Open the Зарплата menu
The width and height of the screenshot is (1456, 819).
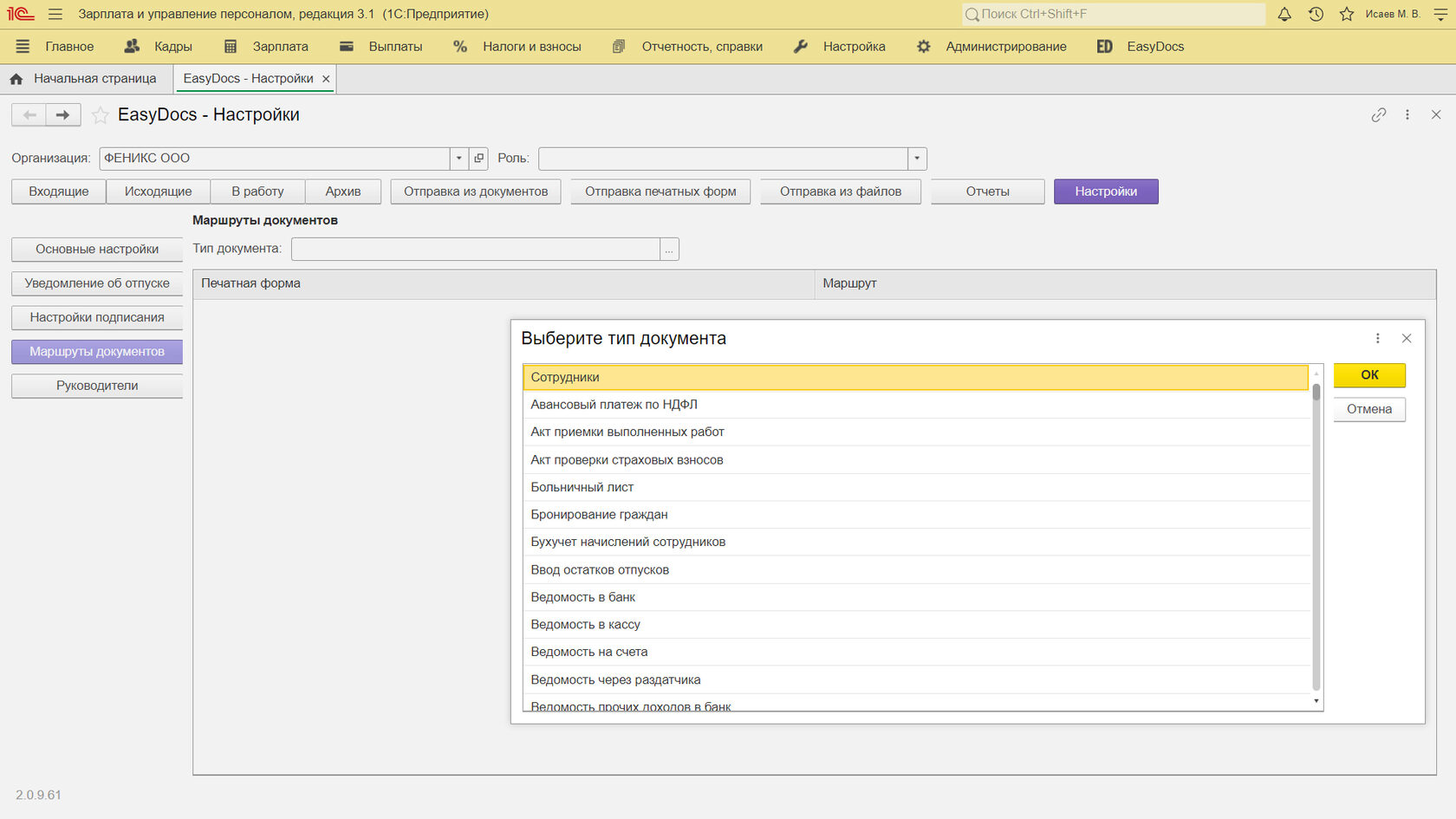279,47
